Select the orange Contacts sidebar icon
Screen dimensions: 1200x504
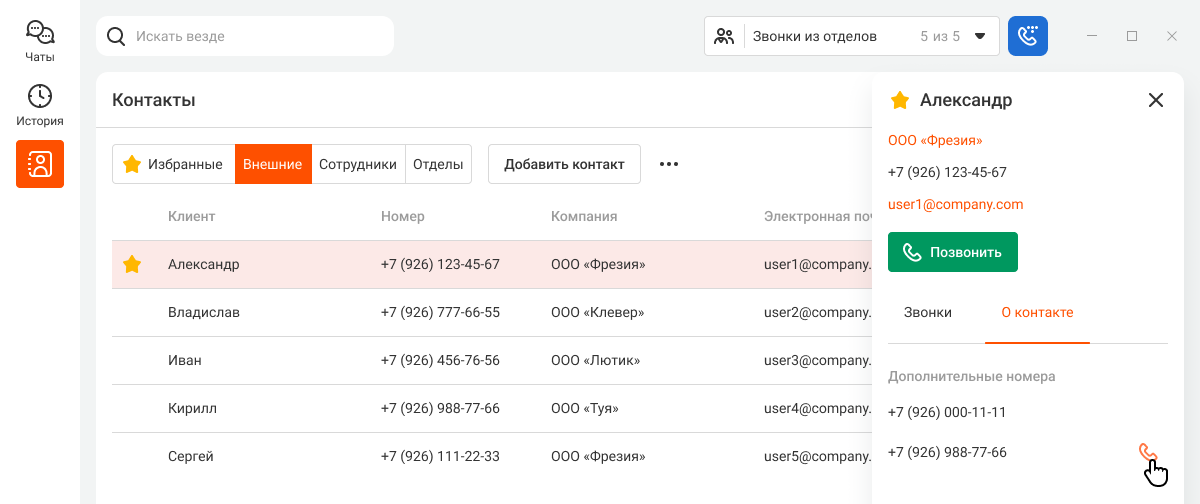pos(40,164)
